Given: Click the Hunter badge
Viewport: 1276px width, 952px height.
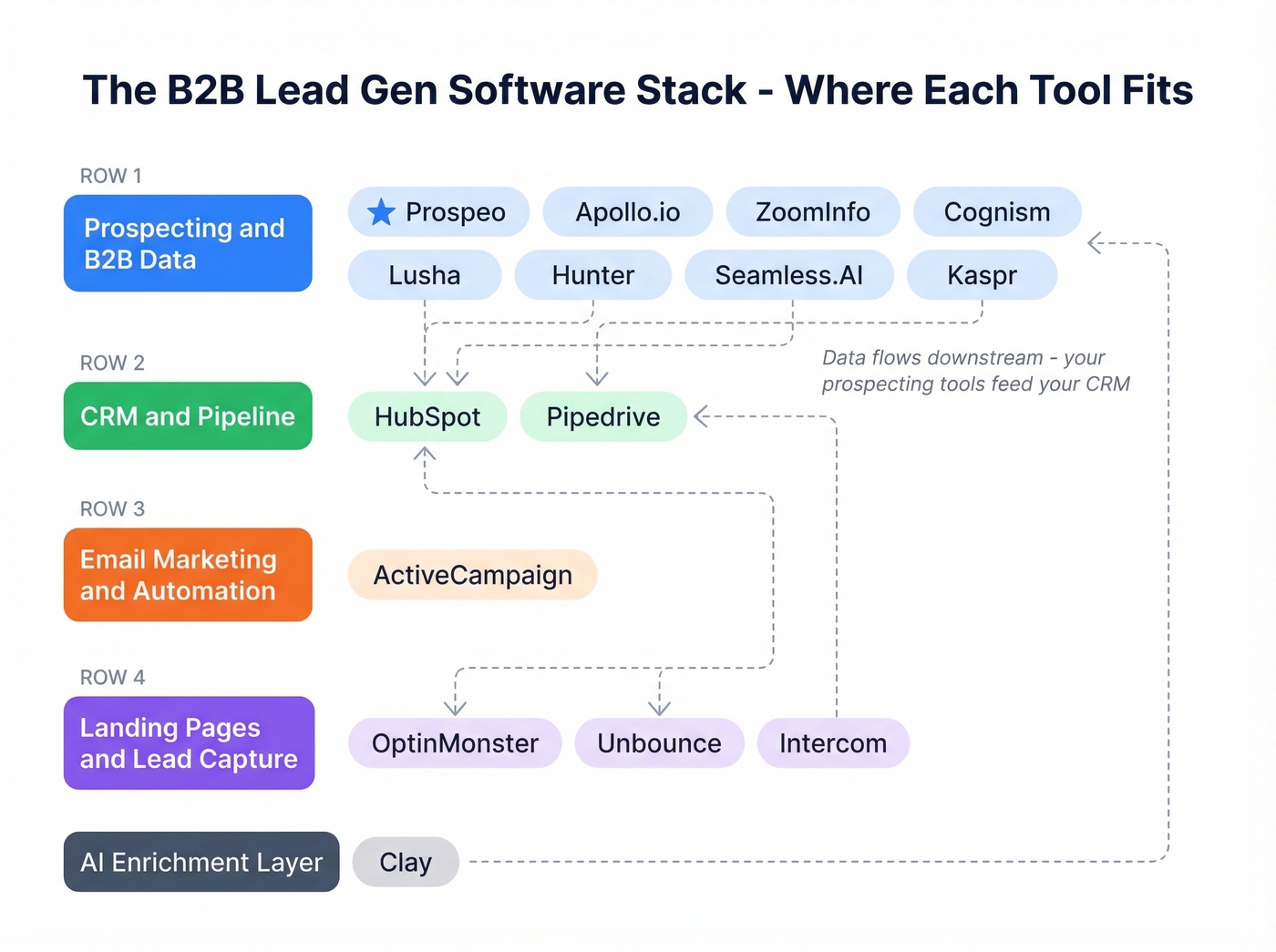Looking at the screenshot, I should pos(592,274).
